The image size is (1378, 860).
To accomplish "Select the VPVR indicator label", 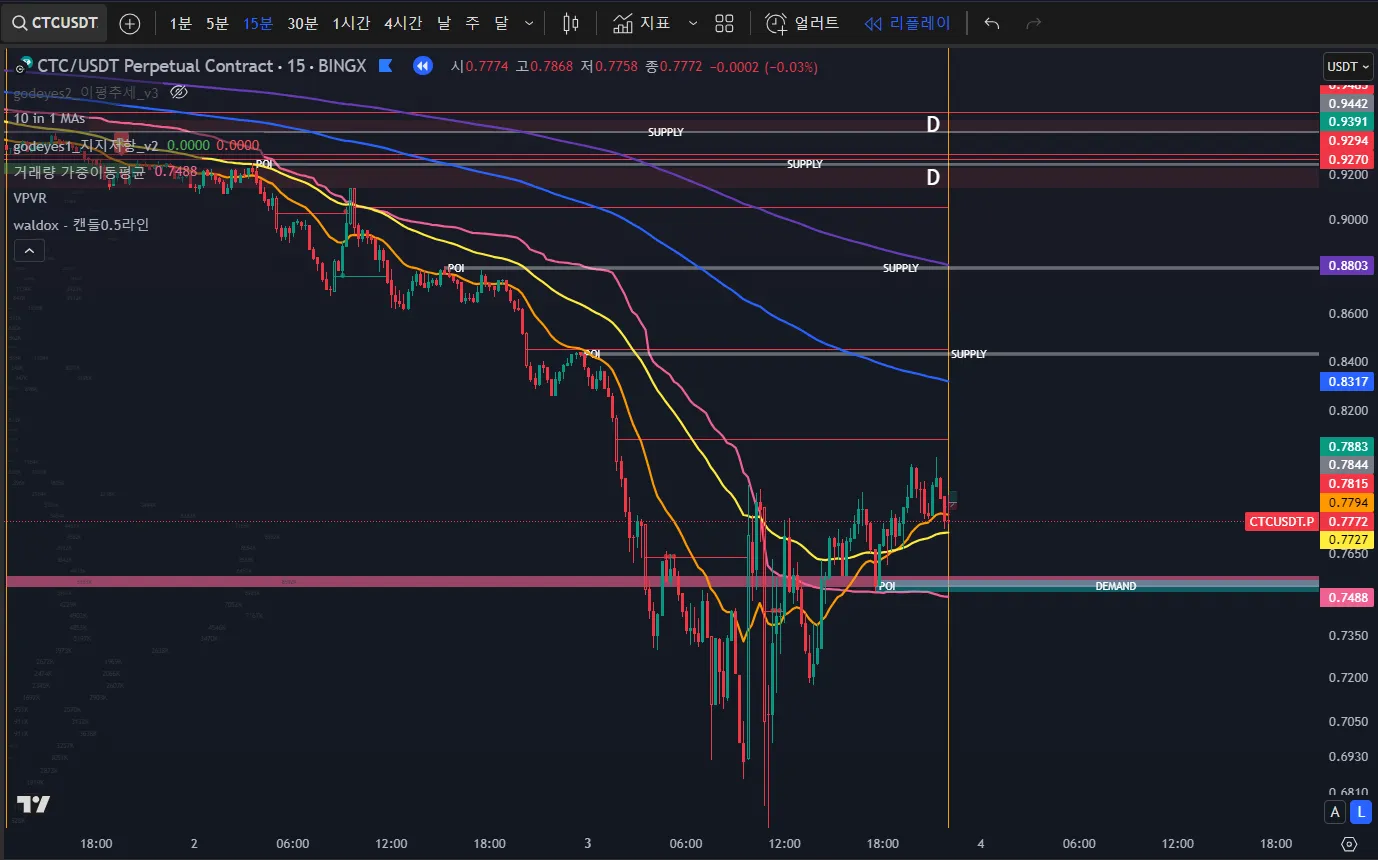I will (30, 198).
